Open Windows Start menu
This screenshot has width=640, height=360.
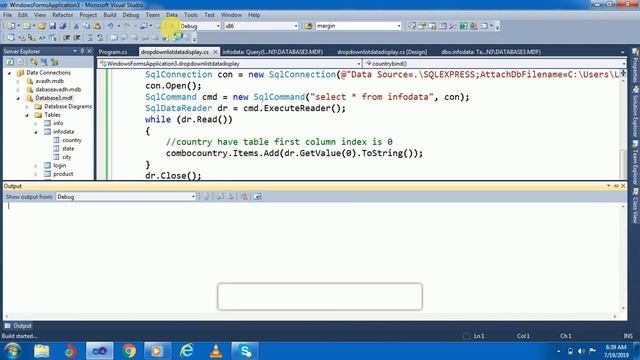(13, 351)
